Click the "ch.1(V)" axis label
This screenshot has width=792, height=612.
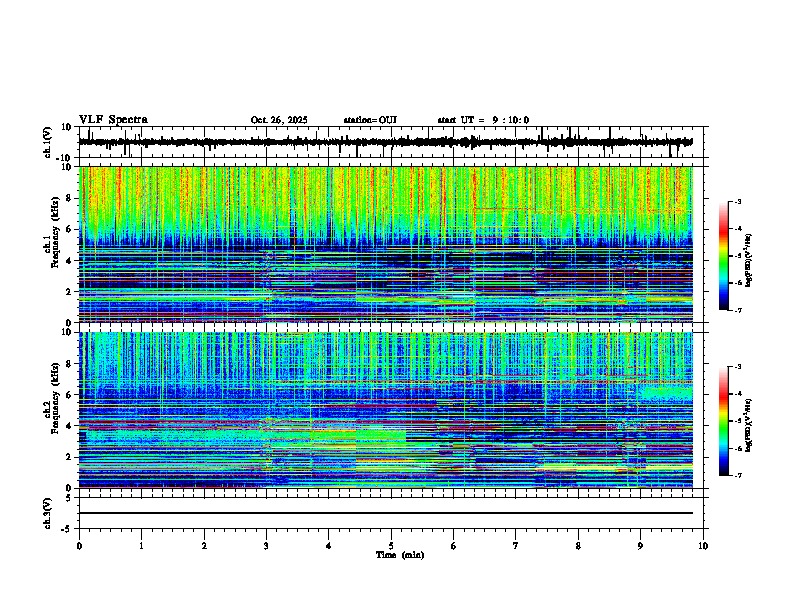[48, 142]
